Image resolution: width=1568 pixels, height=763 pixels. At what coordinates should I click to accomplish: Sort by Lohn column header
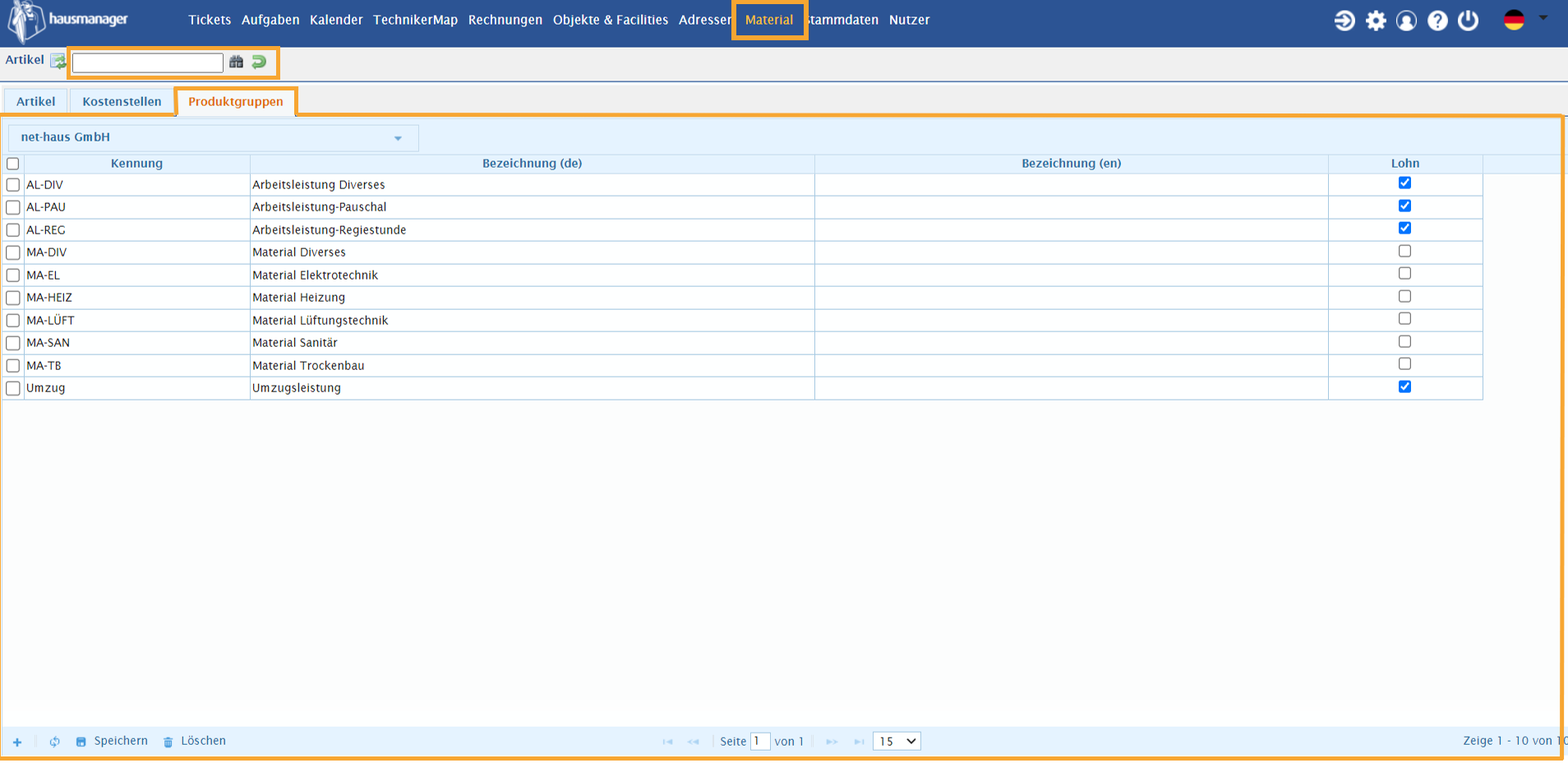click(1405, 164)
